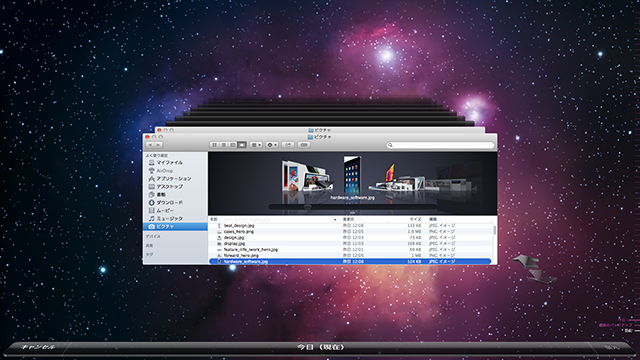Click the restore button on the bottom right

point(611,347)
